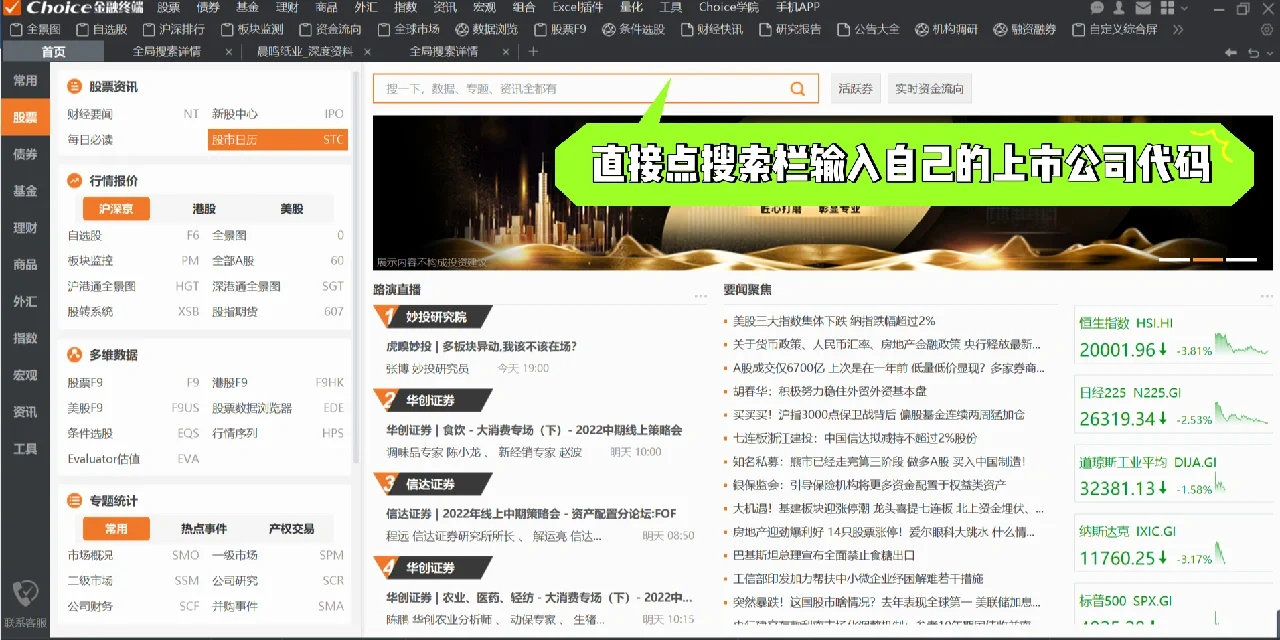Click the first banner carousel indicator

coord(1174,260)
